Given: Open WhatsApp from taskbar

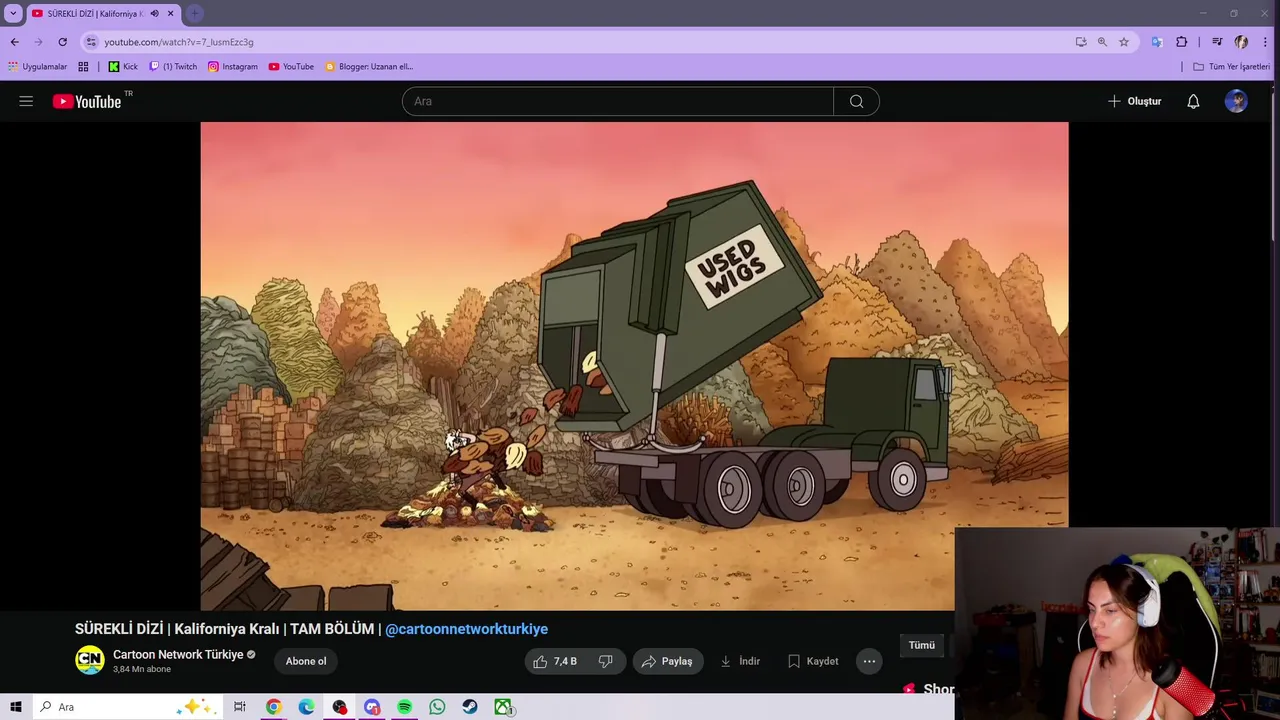Looking at the screenshot, I should click(x=437, y=707).
